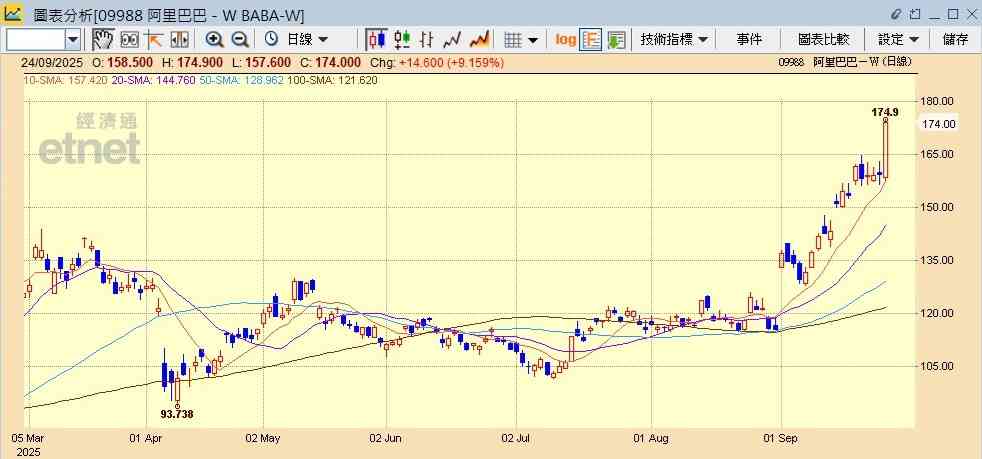This screenshot has height=459, width=982.
Task: Click the 02 Jun date axis label
Action: tap(386, 439)
